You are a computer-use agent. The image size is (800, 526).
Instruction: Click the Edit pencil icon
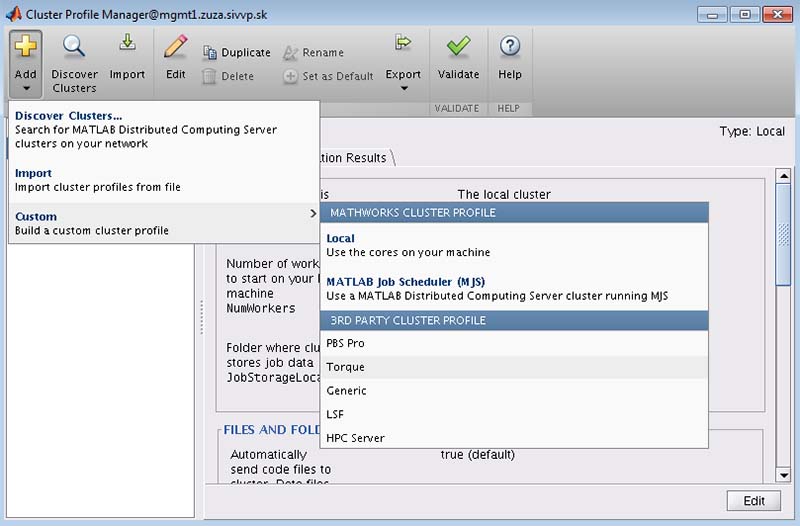[x=175, y=46]
